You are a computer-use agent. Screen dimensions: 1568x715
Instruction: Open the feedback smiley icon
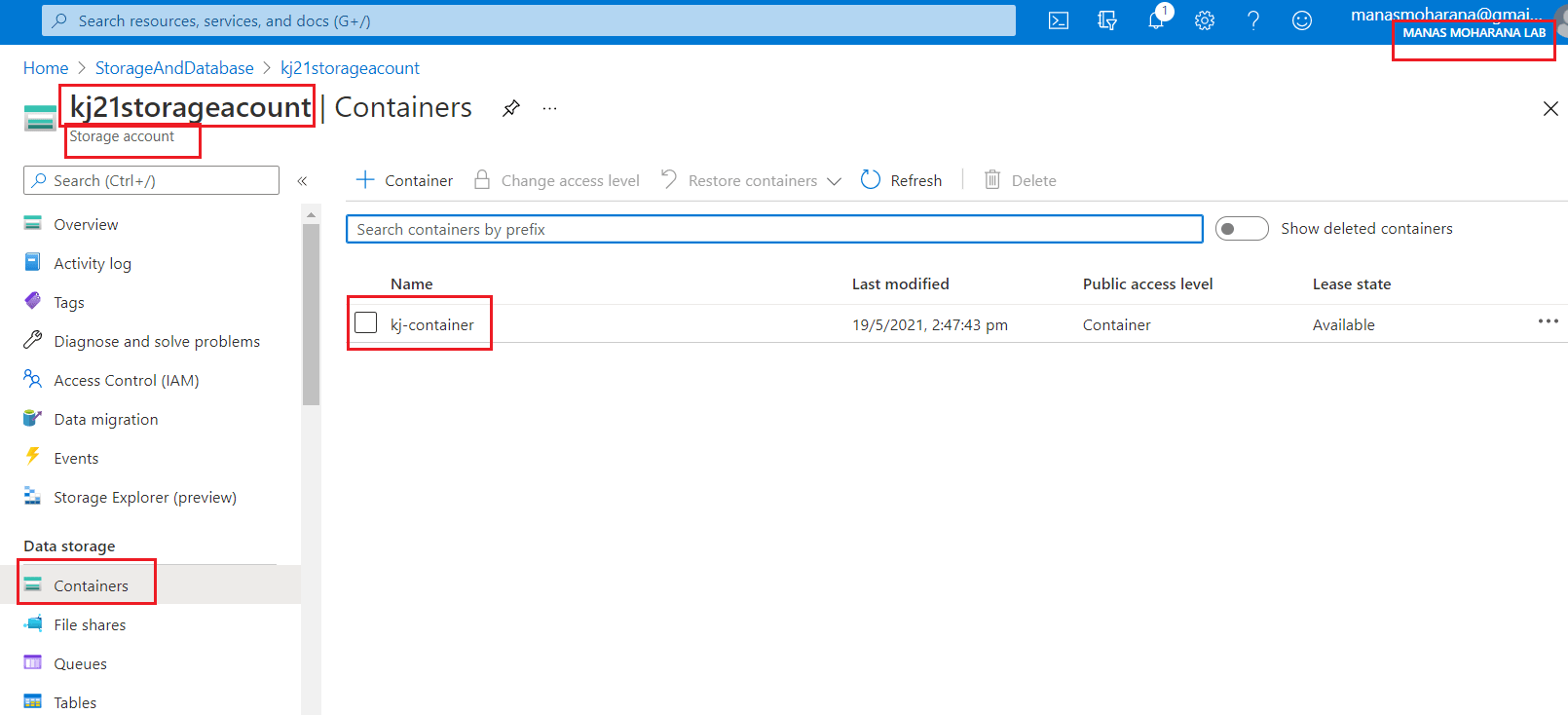pos(1302,20)
